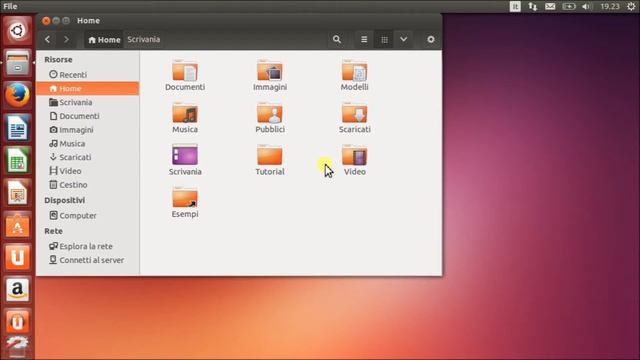Switch to list view

364,40
